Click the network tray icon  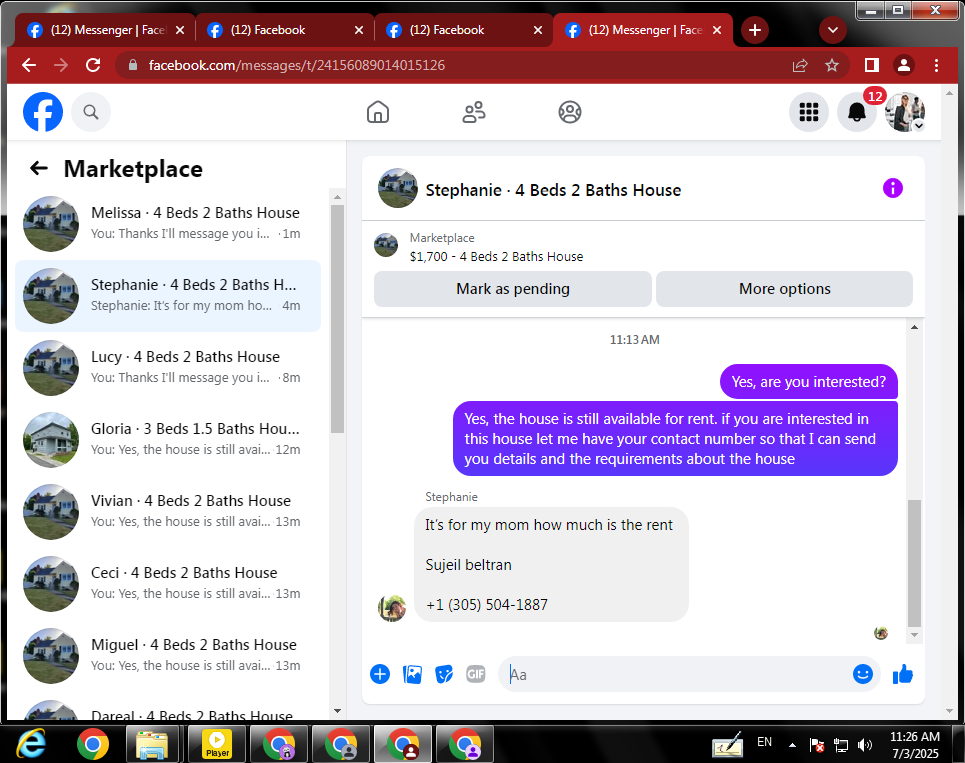pyautogui.click(x=841, y=745)
